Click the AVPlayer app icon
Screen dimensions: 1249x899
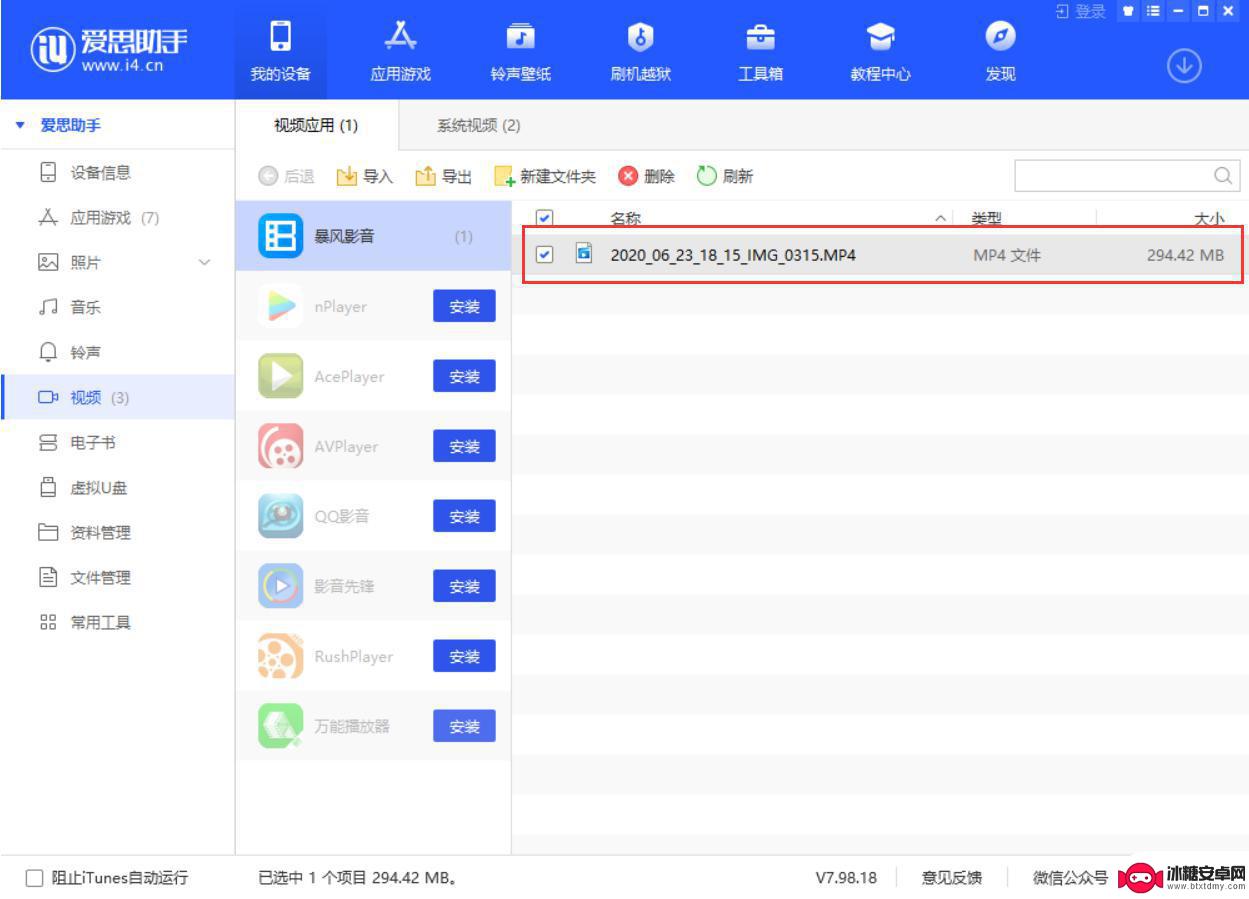[280, 446]
